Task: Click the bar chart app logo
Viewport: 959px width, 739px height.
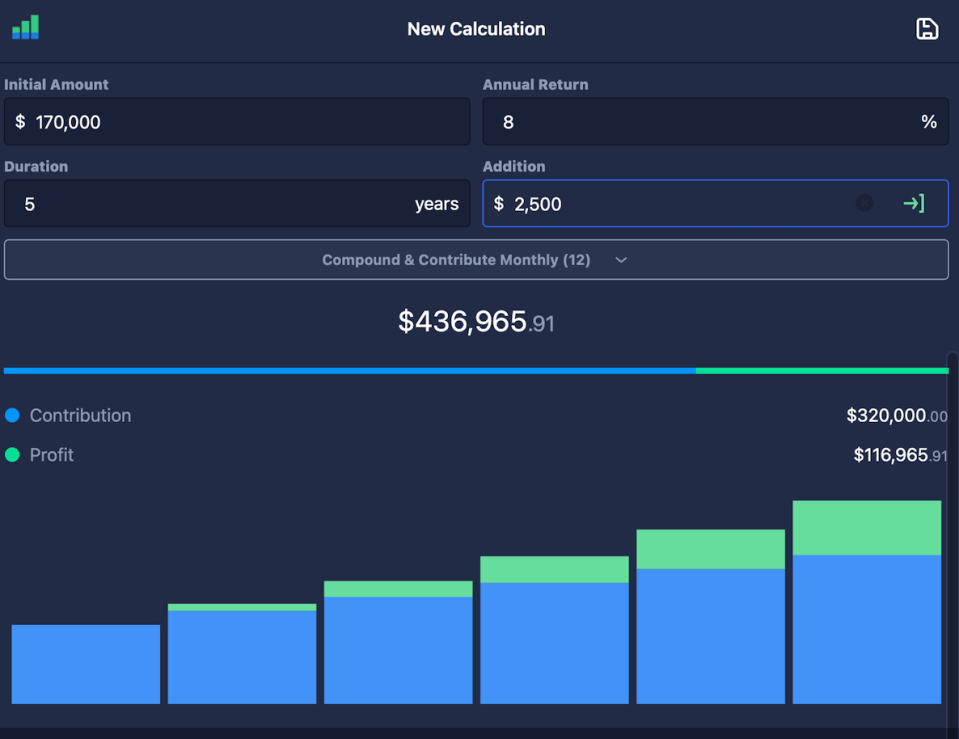Action: (x=26, y=27)
